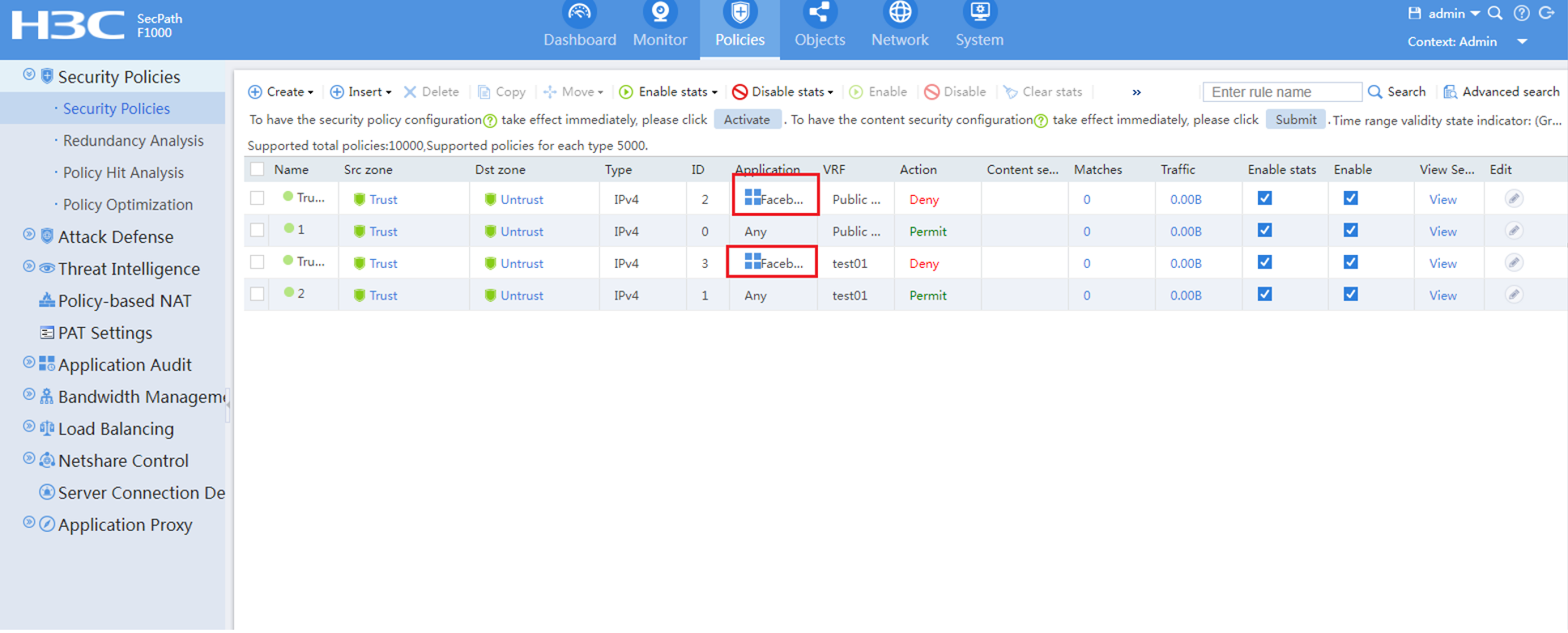The height and width of the screenshot is (633, 1568).
Task: Expand the Bandwidth Management group
Action: tap(29, 394)
